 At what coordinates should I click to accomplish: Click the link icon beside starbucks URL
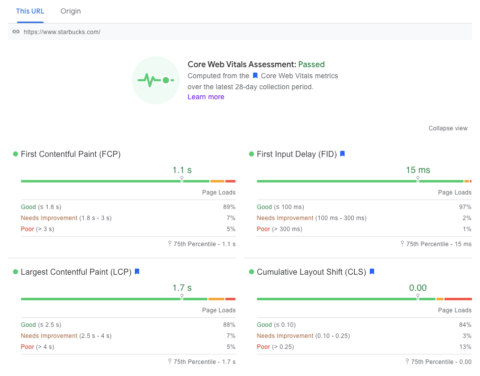coord(16,32)
